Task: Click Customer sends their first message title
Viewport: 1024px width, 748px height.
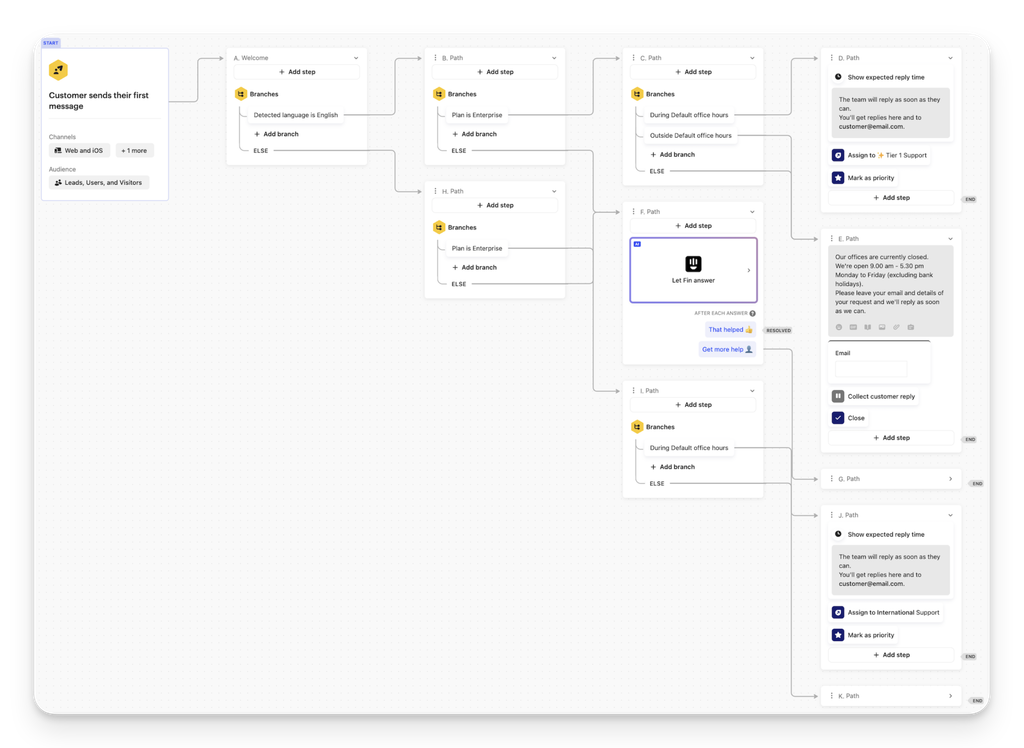Action: (x=99, y=101)
